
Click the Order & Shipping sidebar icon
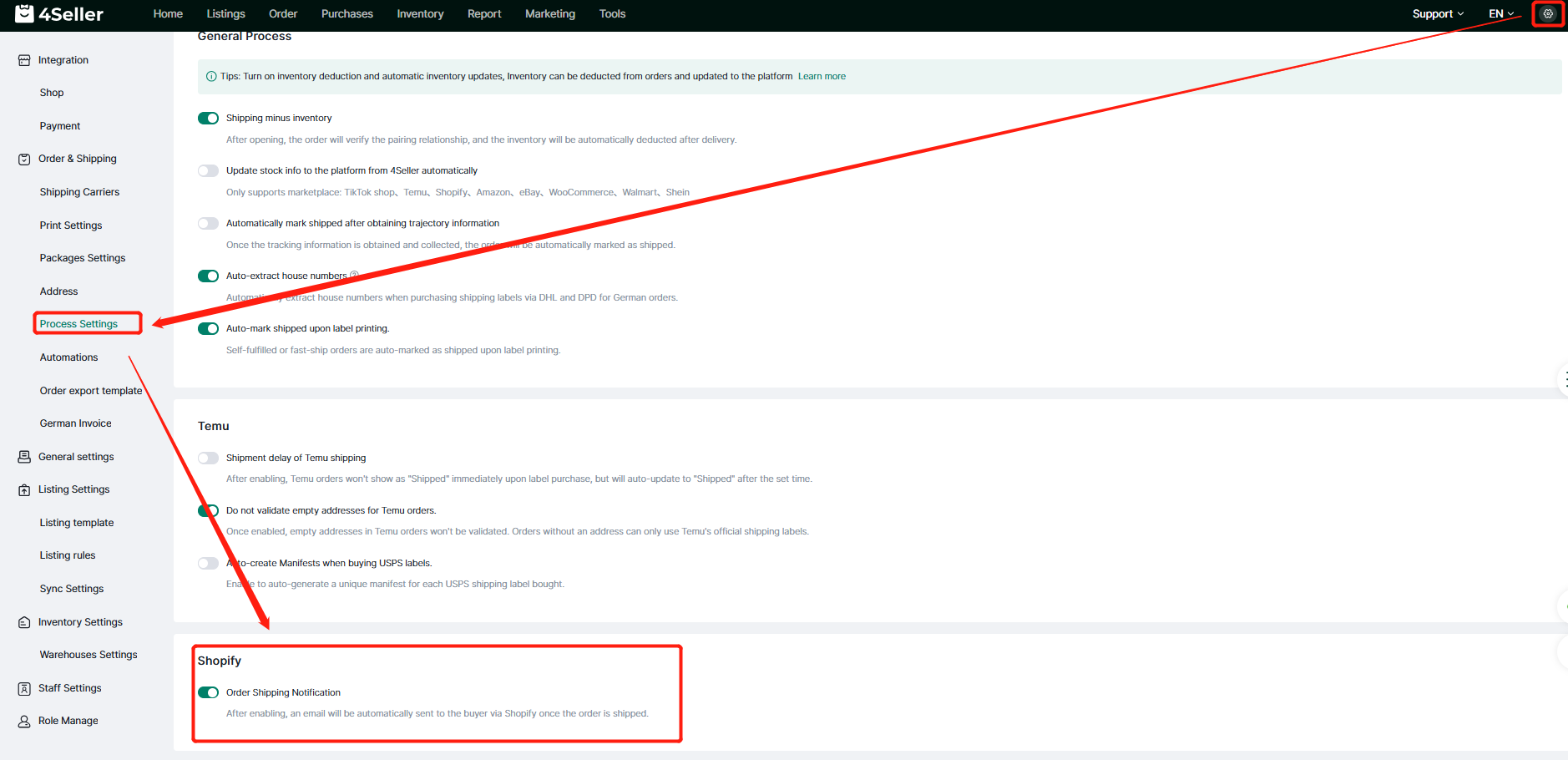[x=24, y=160]
